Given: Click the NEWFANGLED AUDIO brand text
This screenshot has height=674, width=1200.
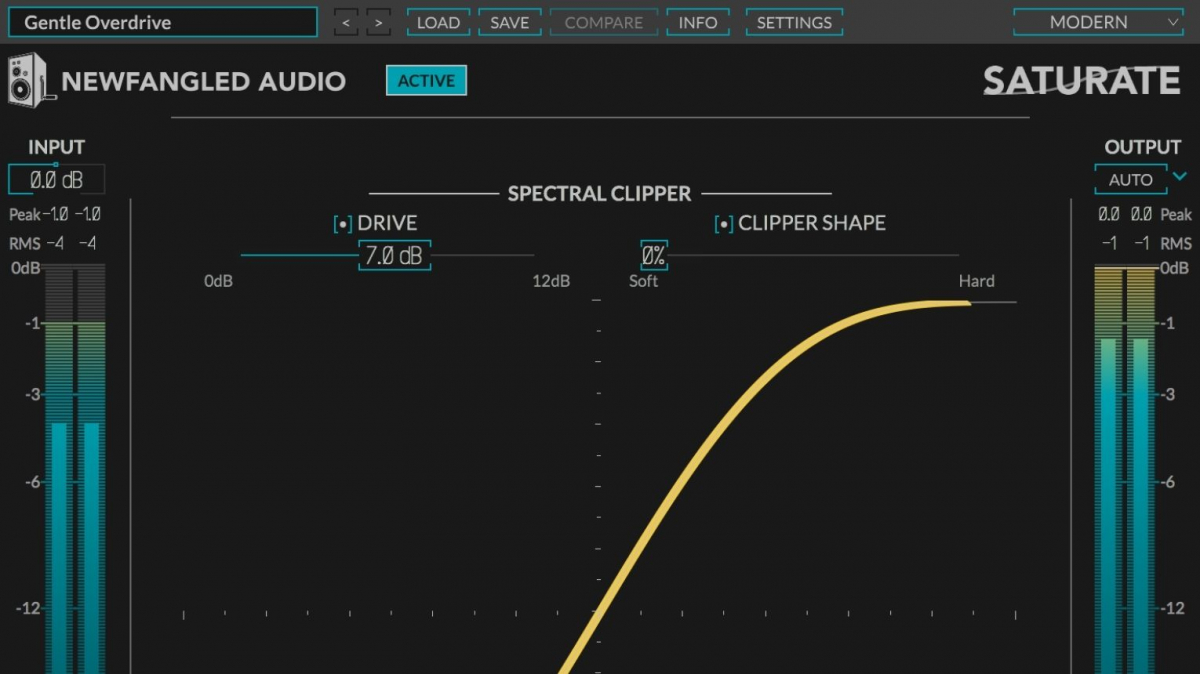Looking at the screenshot, I should [204, 82].
